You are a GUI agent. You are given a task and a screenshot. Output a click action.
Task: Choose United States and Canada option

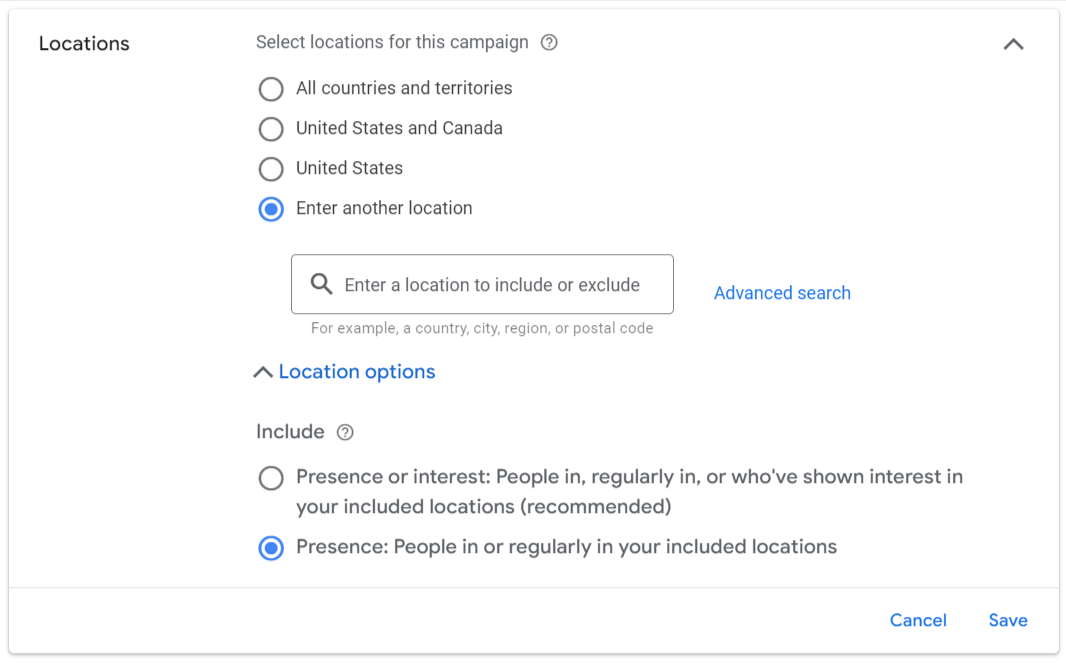[x=271, y=129]
